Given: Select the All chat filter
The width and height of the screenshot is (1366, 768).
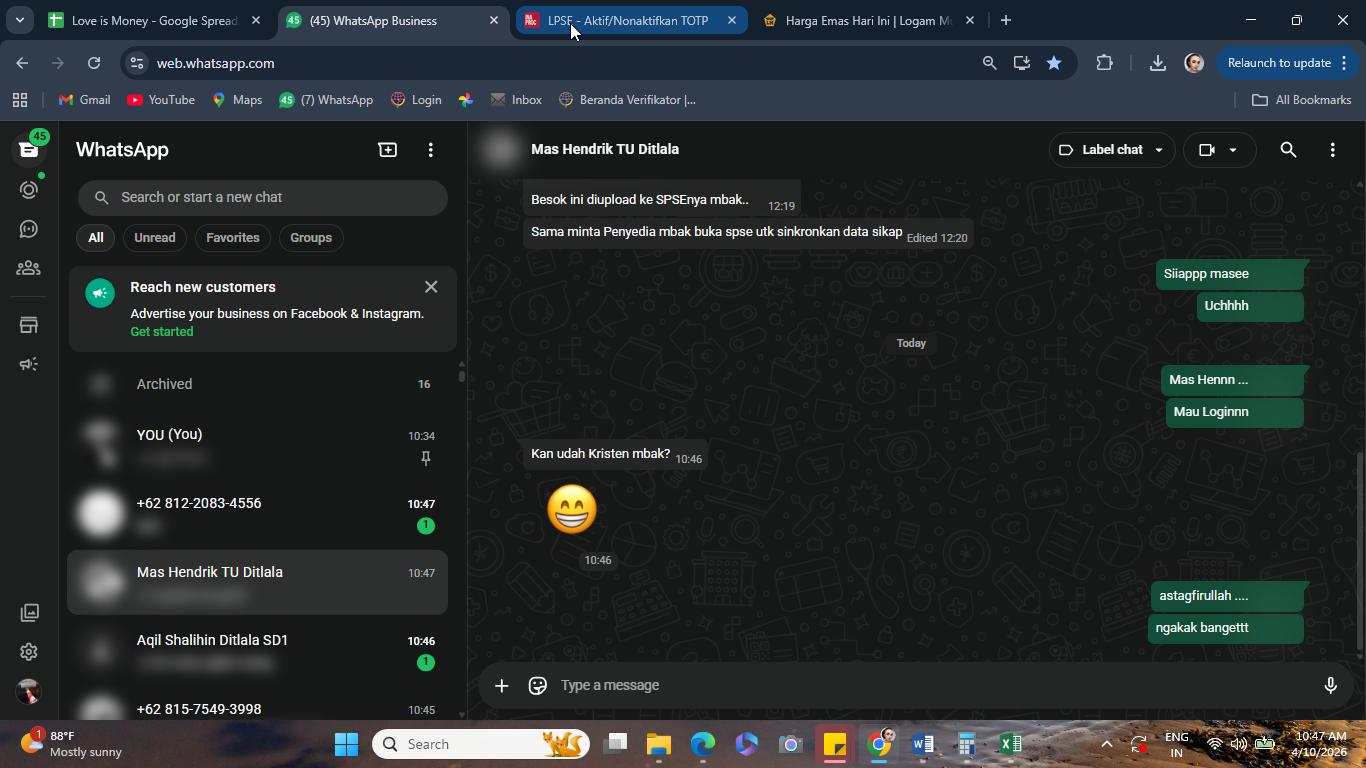Looking at the screenshot, I should point(95,238).
